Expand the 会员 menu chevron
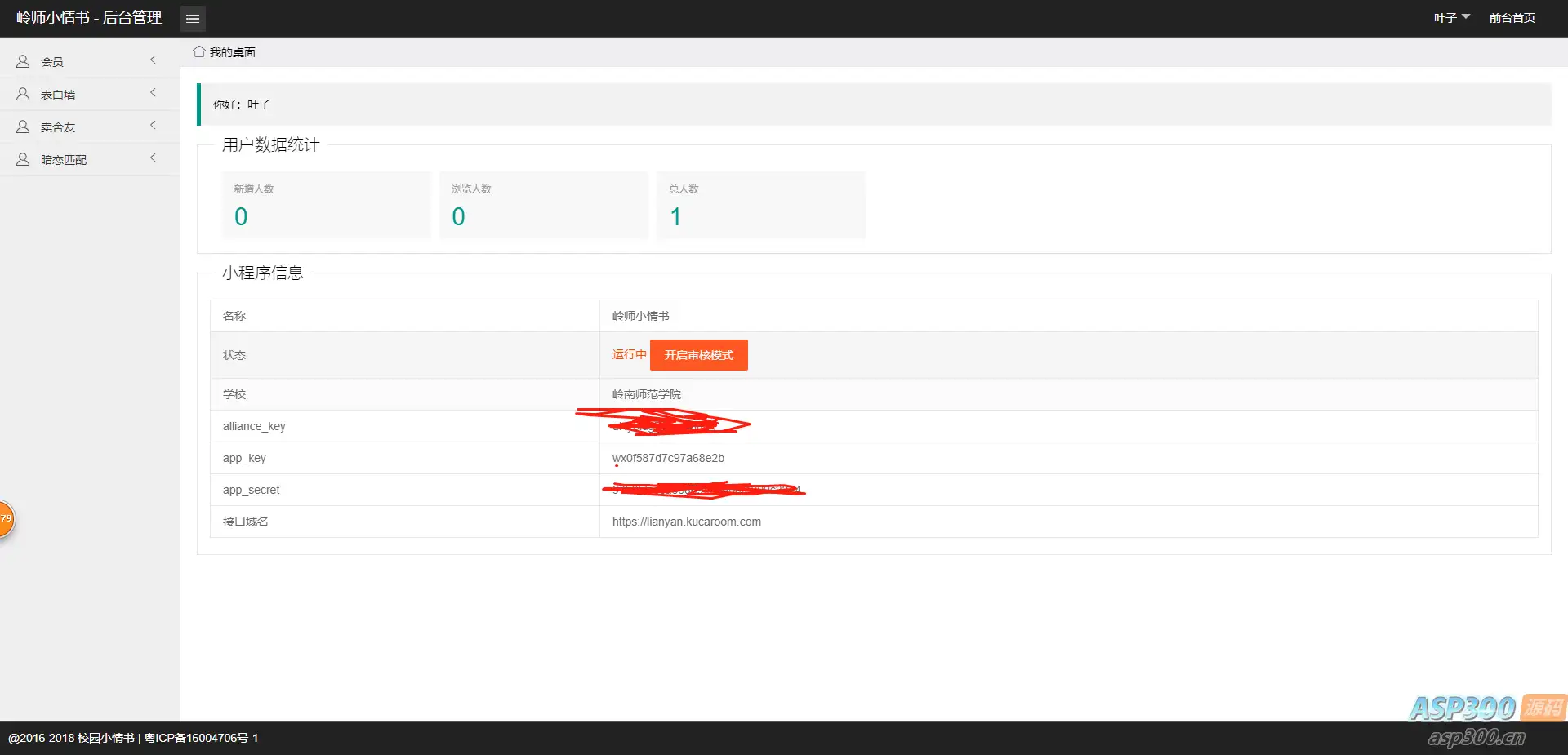1568x755 pixels. (x=153, y=60)
